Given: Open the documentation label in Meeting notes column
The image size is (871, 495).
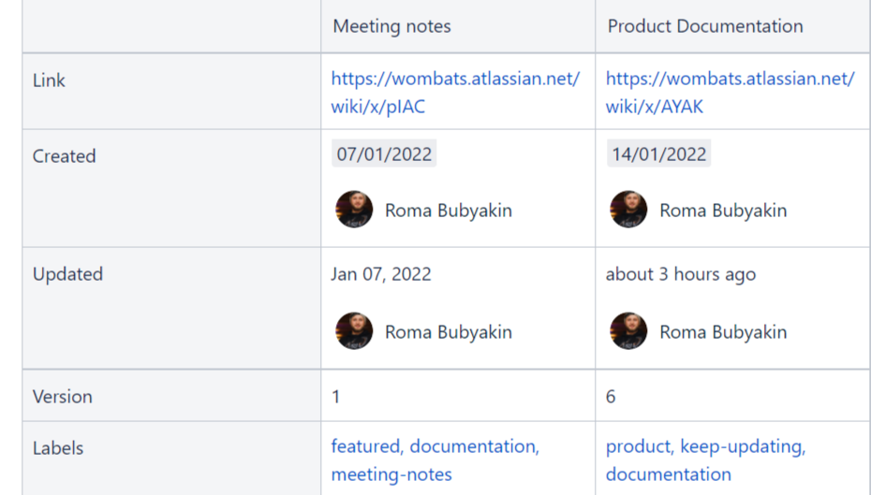Looking at the screenshot, I should tap(472, 446).
